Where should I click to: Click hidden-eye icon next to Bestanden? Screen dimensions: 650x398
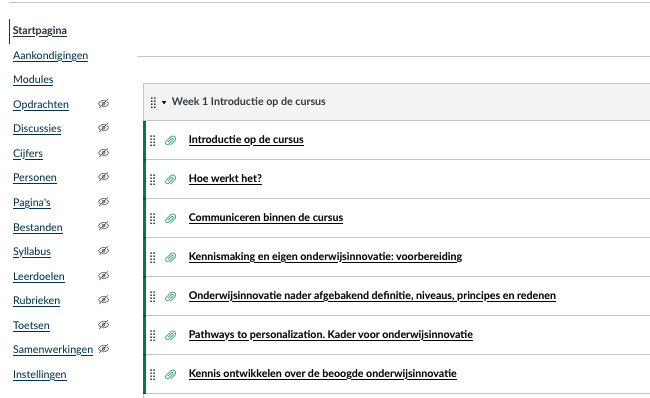[103, 226]
